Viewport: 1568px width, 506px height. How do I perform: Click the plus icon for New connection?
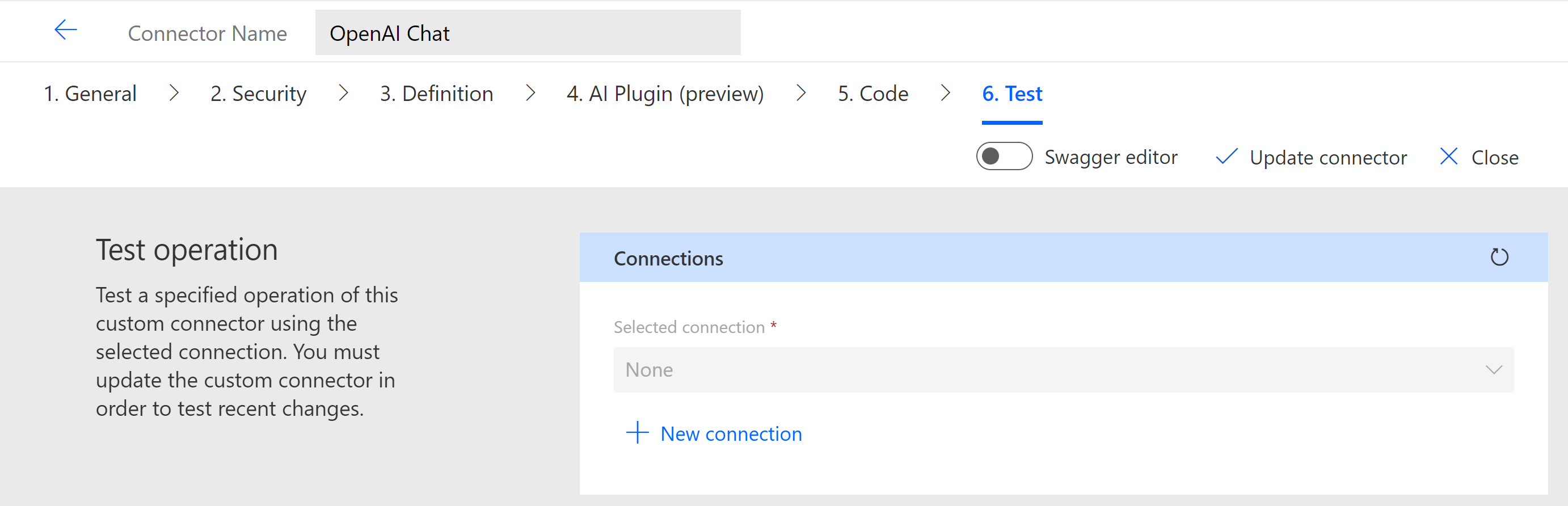pos(637,433)
